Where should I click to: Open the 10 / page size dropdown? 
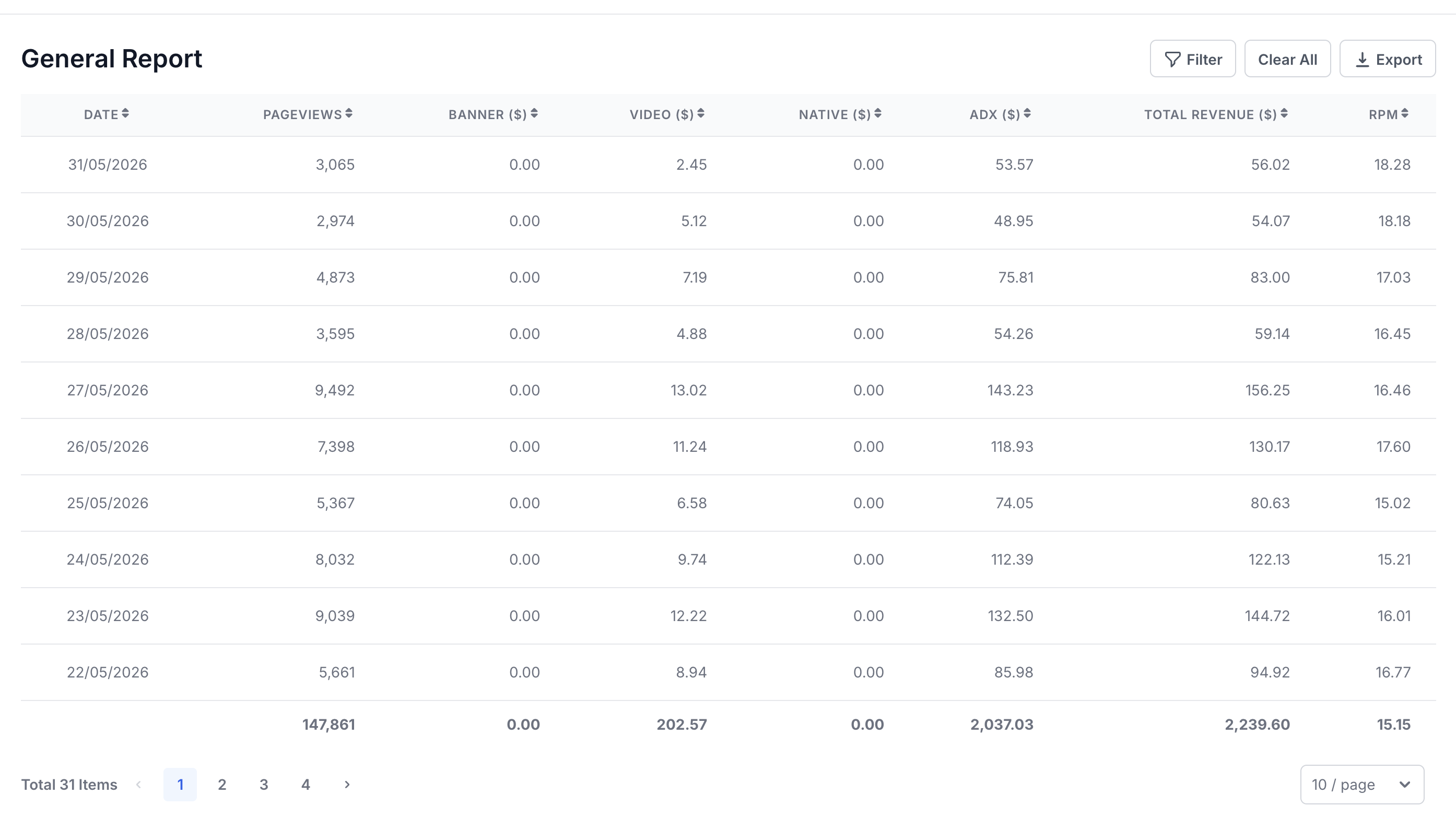(x=1362, y=784)
